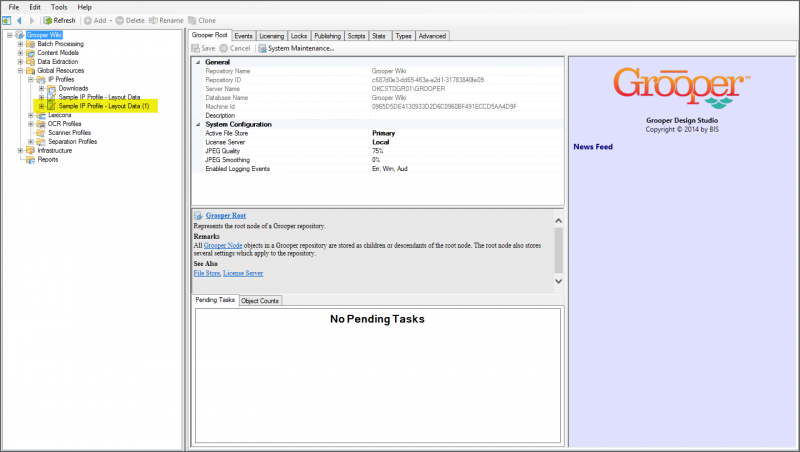
Task: Select the Data Extraction folder icon
Action: pos(31,62)
